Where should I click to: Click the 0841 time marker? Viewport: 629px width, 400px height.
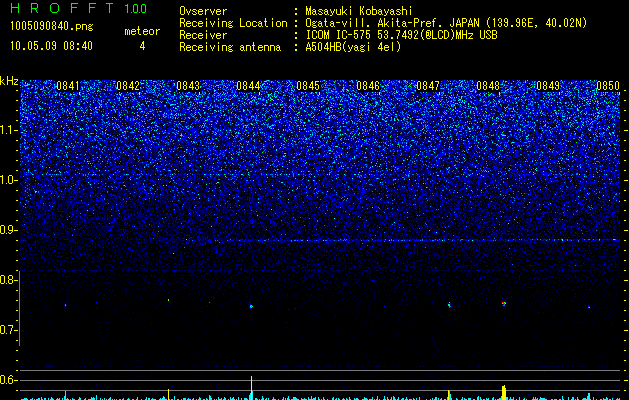click(68, 86)
